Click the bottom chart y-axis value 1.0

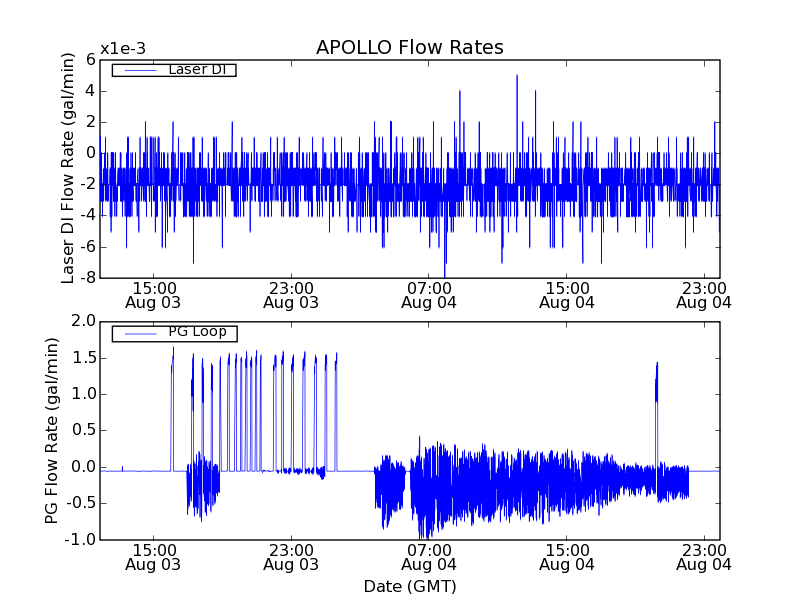84,394
